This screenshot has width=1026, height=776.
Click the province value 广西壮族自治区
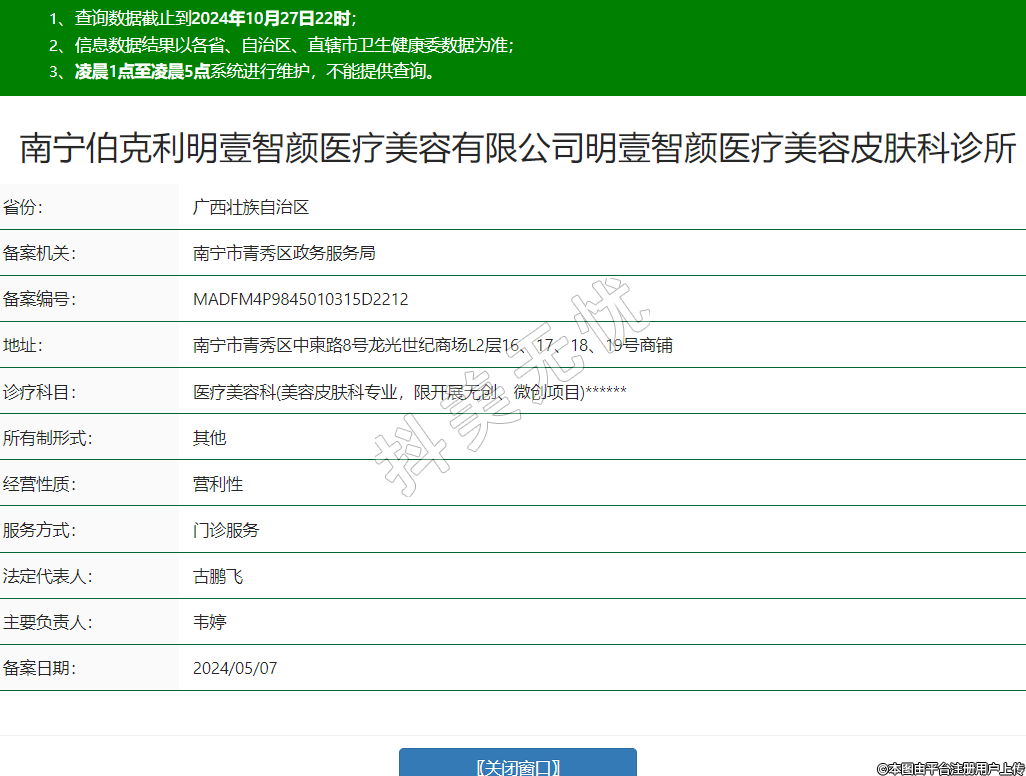coord(251,207)
